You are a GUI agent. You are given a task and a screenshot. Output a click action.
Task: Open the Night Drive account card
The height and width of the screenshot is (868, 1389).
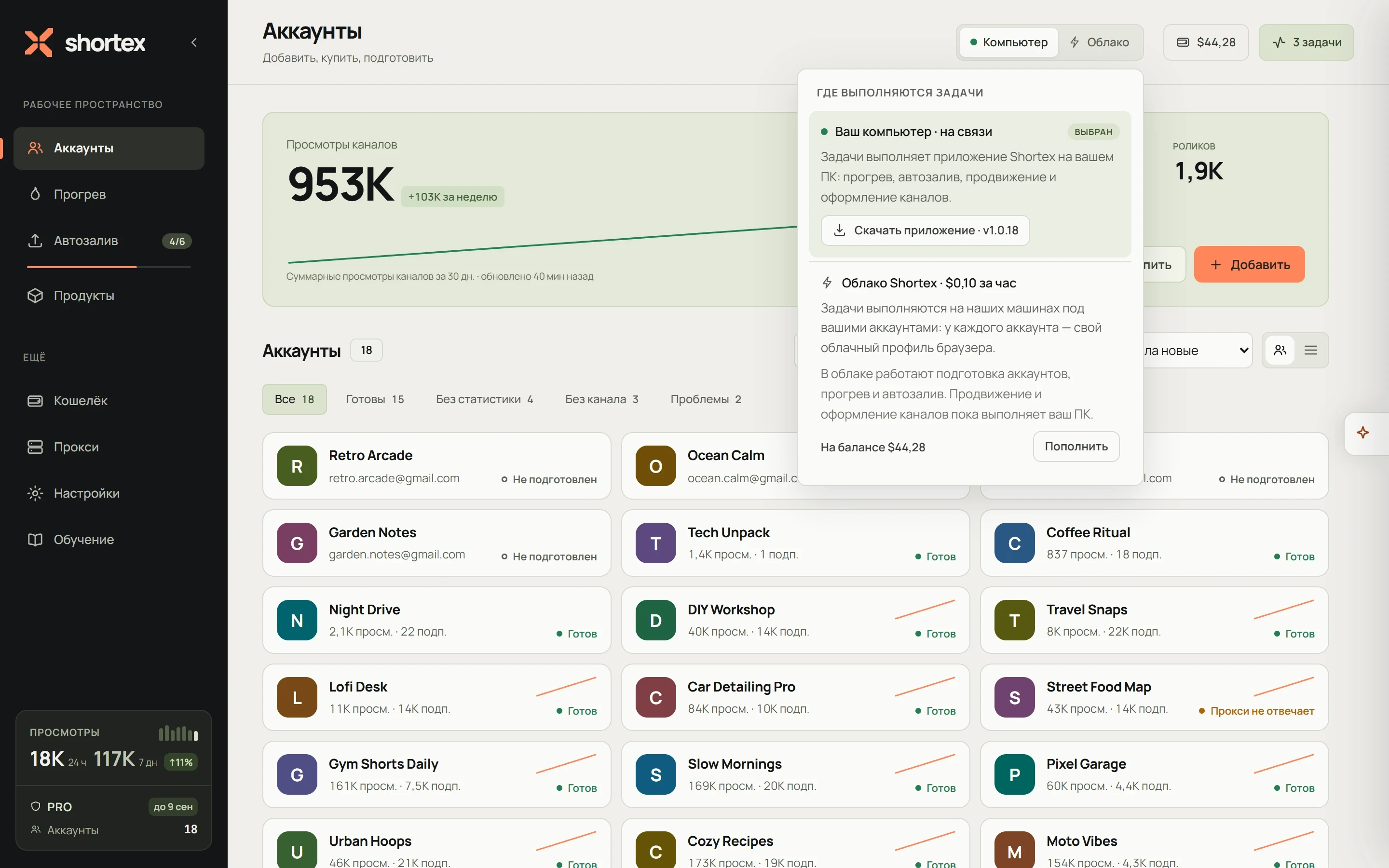(437, 620)
